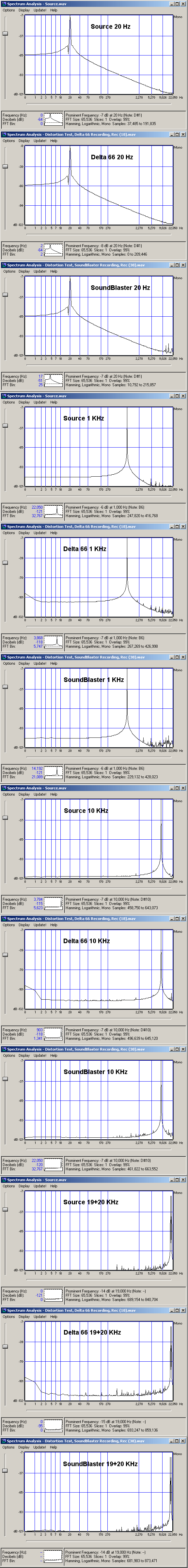
Task: Open Display menu in Source 19+20 KHz window
Action: coord(24,1186)
